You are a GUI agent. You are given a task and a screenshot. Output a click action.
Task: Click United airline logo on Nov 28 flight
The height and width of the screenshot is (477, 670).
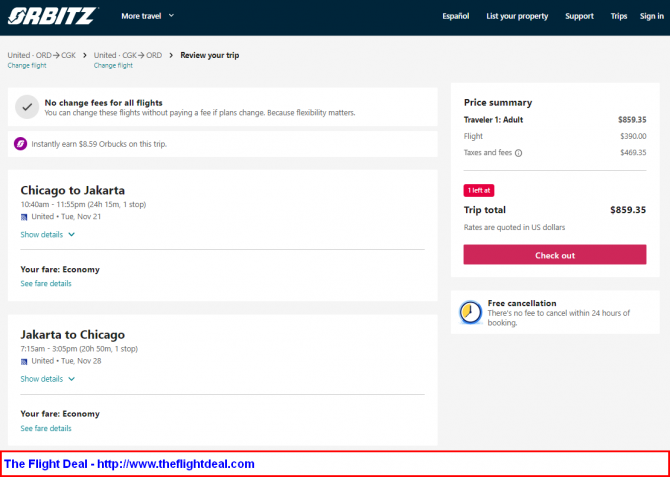tap(24, 362)
